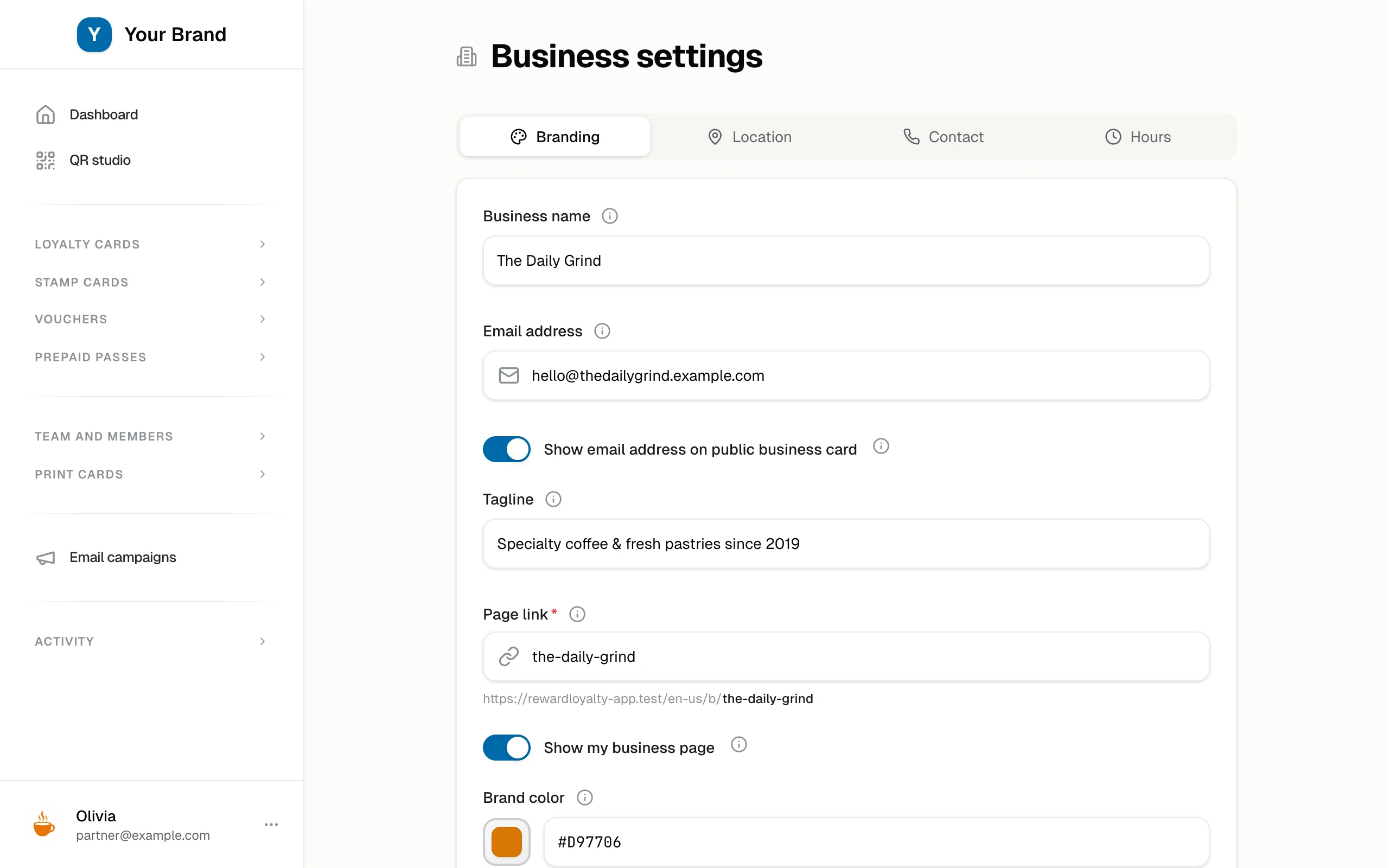Screen dimensions: 1389x868
Task: Click the Business name input field
Action: (846, 260)
